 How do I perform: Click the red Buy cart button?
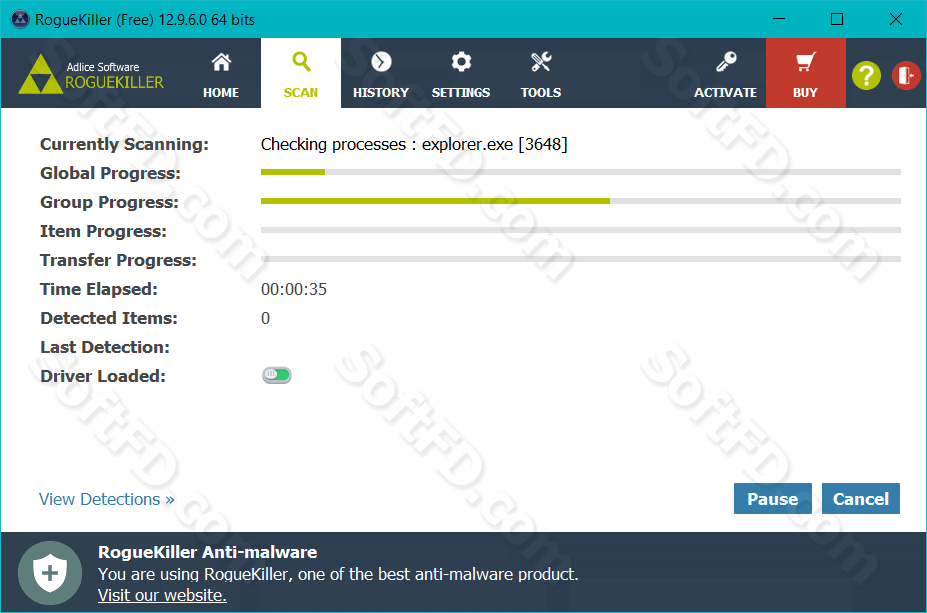[805, 73]
